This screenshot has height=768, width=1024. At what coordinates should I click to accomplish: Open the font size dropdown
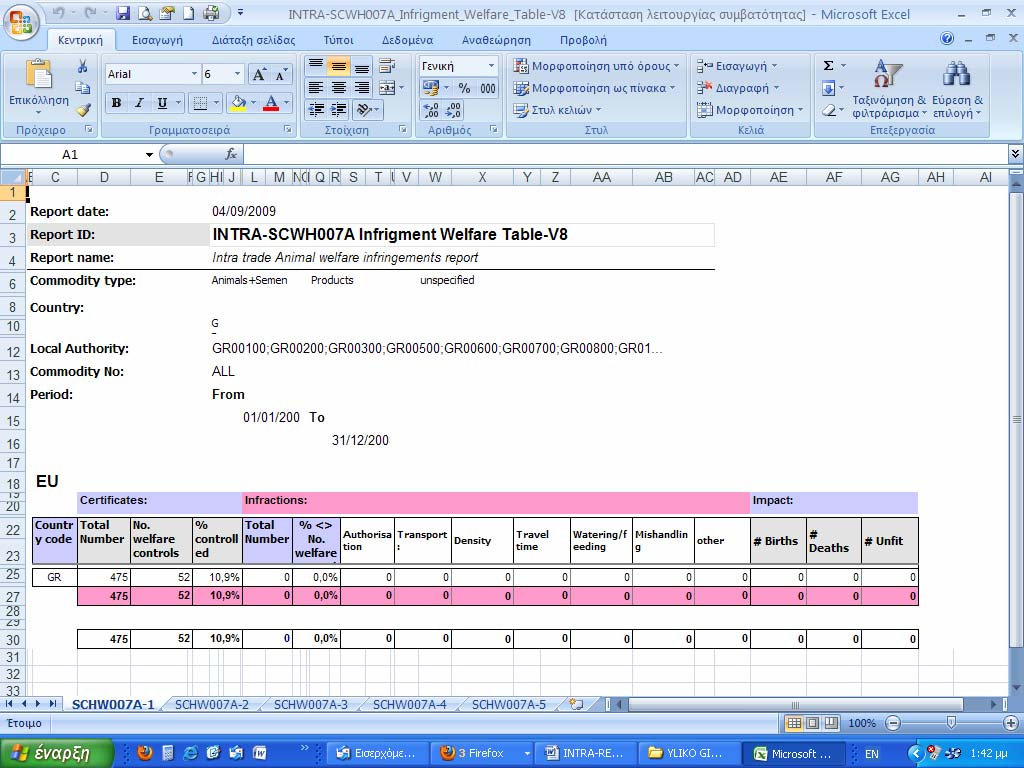tap(237, 74)
